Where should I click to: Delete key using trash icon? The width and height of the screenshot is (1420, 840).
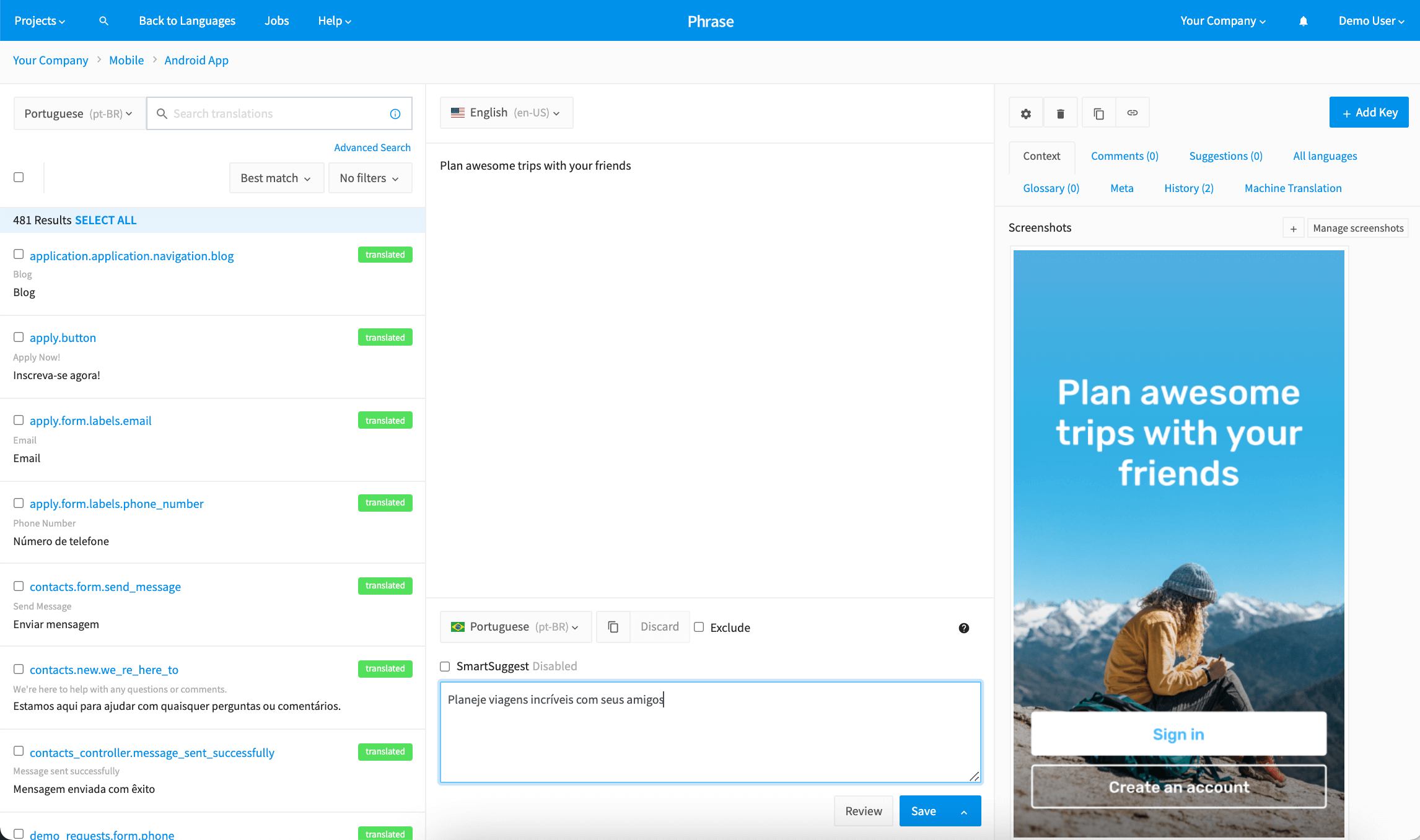tap(1061, 113)
